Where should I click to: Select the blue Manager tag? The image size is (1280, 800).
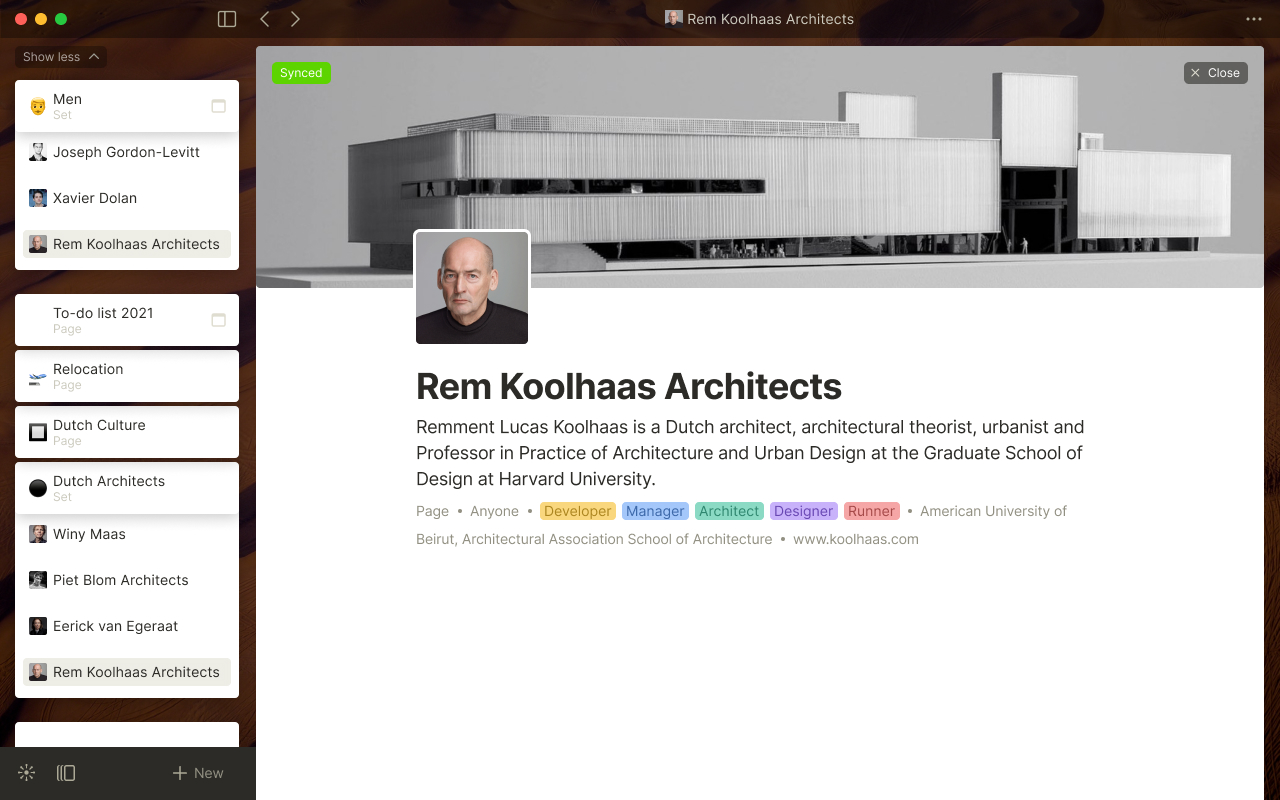pyautogui.click(x=655, y=511)
